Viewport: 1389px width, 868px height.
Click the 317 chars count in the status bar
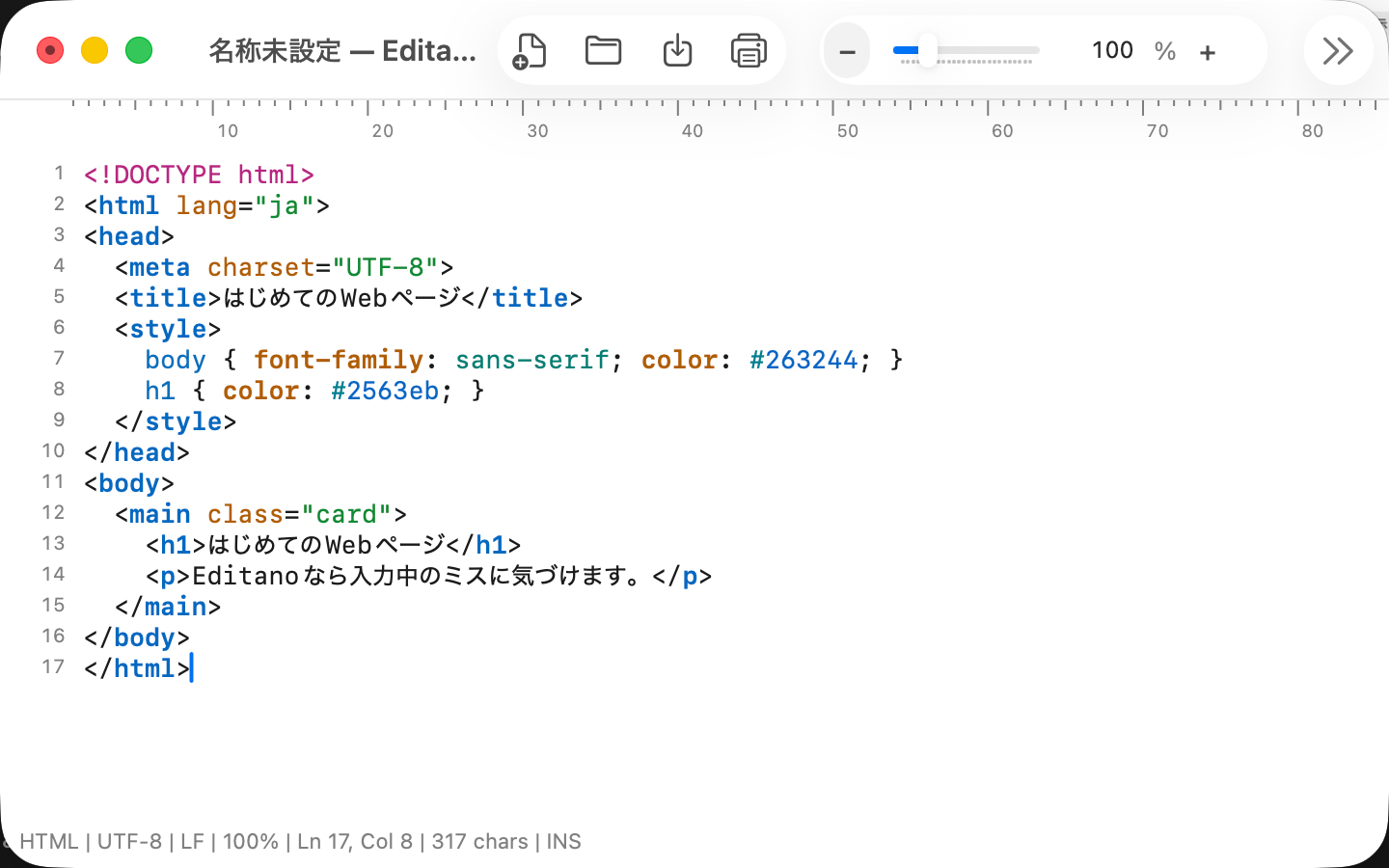(x=479, y=841)
